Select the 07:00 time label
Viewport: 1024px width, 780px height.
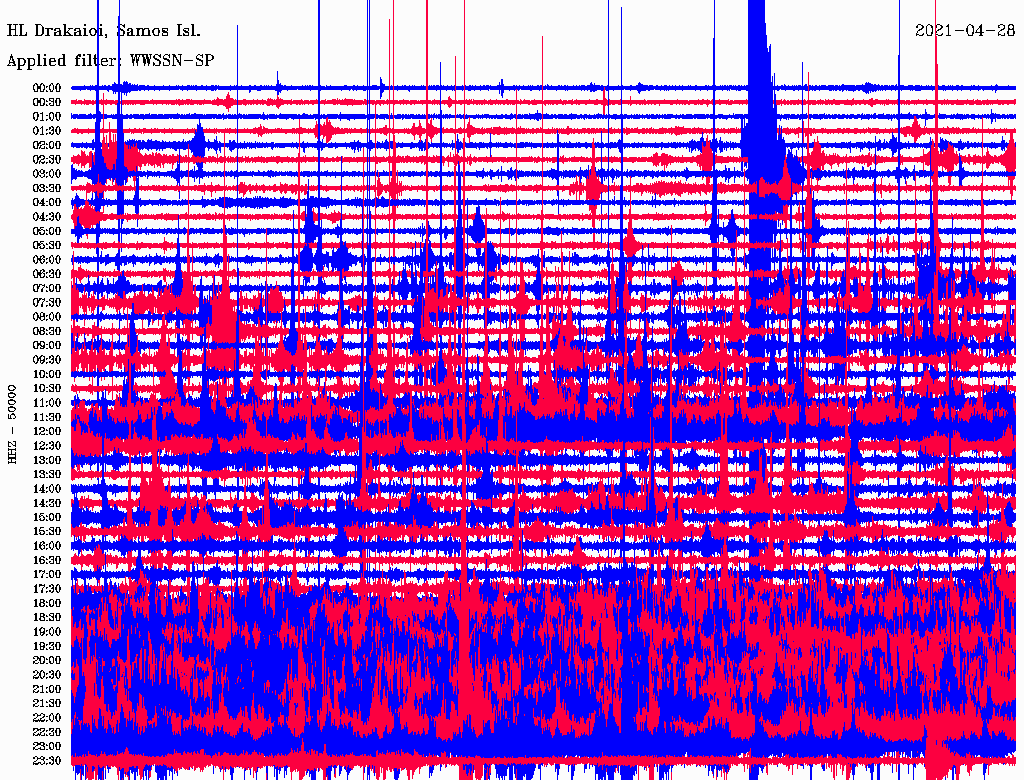point(47,288)
